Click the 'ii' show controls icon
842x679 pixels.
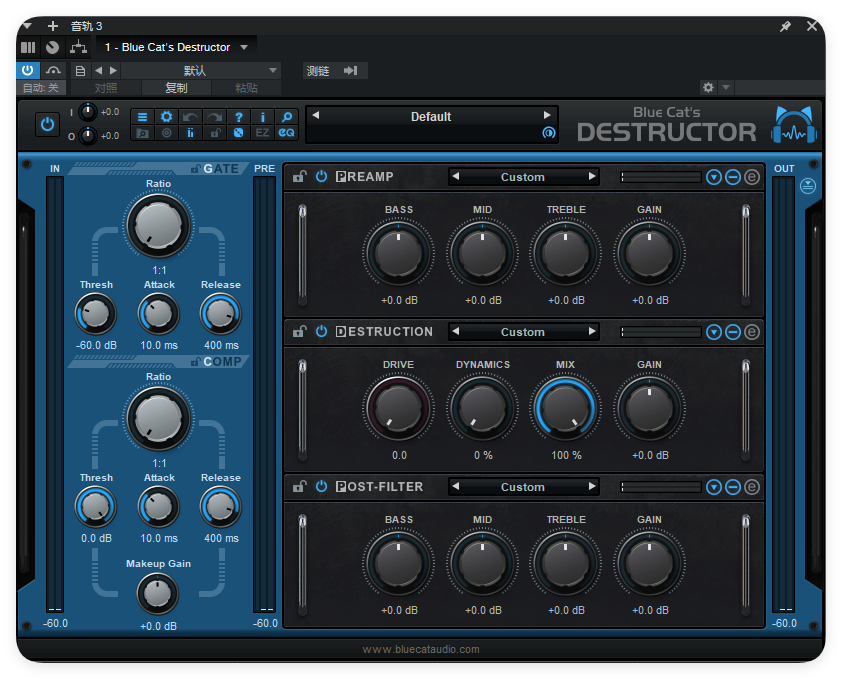[190, 133]
